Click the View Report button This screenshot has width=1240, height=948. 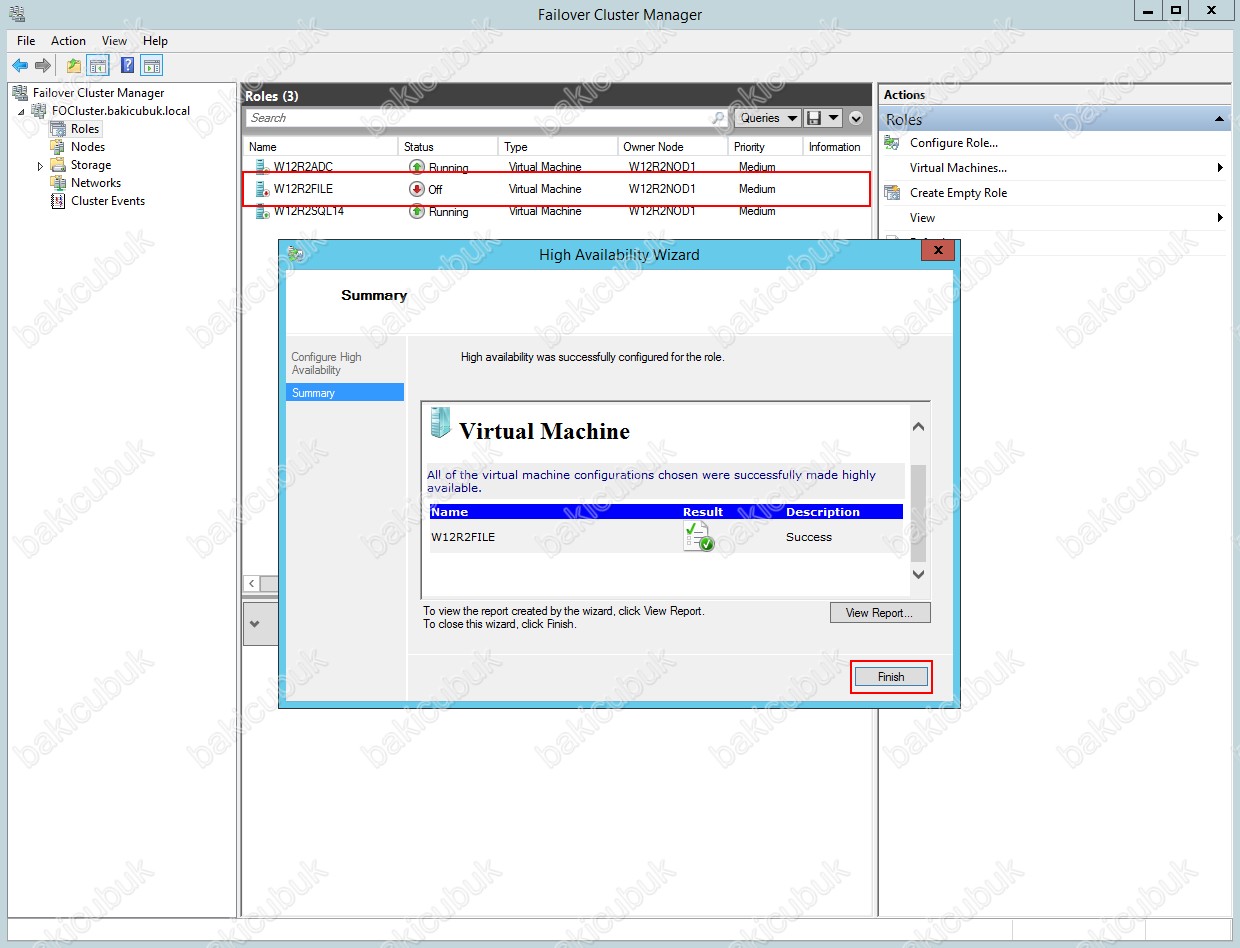tap(879, 613)
